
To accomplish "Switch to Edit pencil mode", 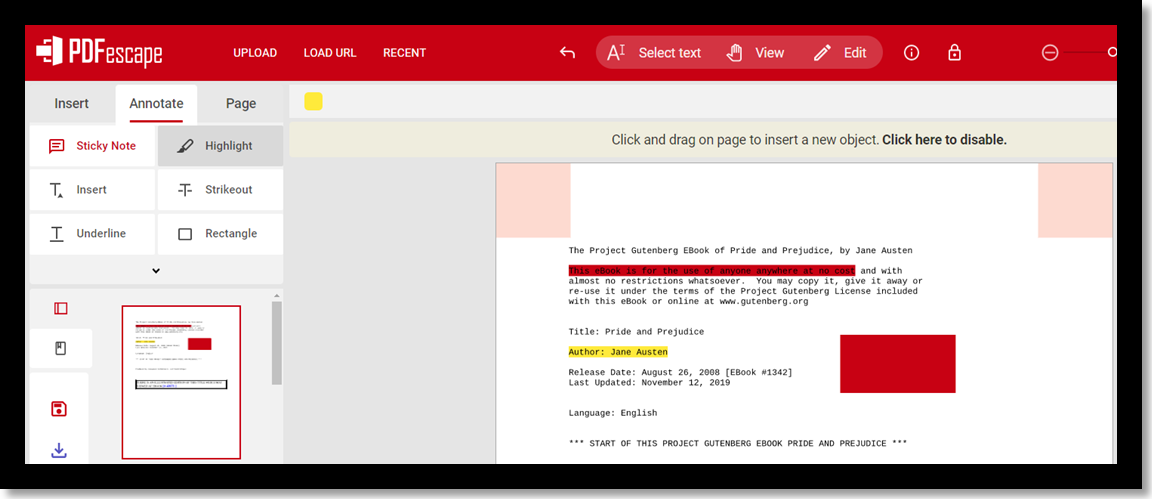I will (x=840, y=53).
